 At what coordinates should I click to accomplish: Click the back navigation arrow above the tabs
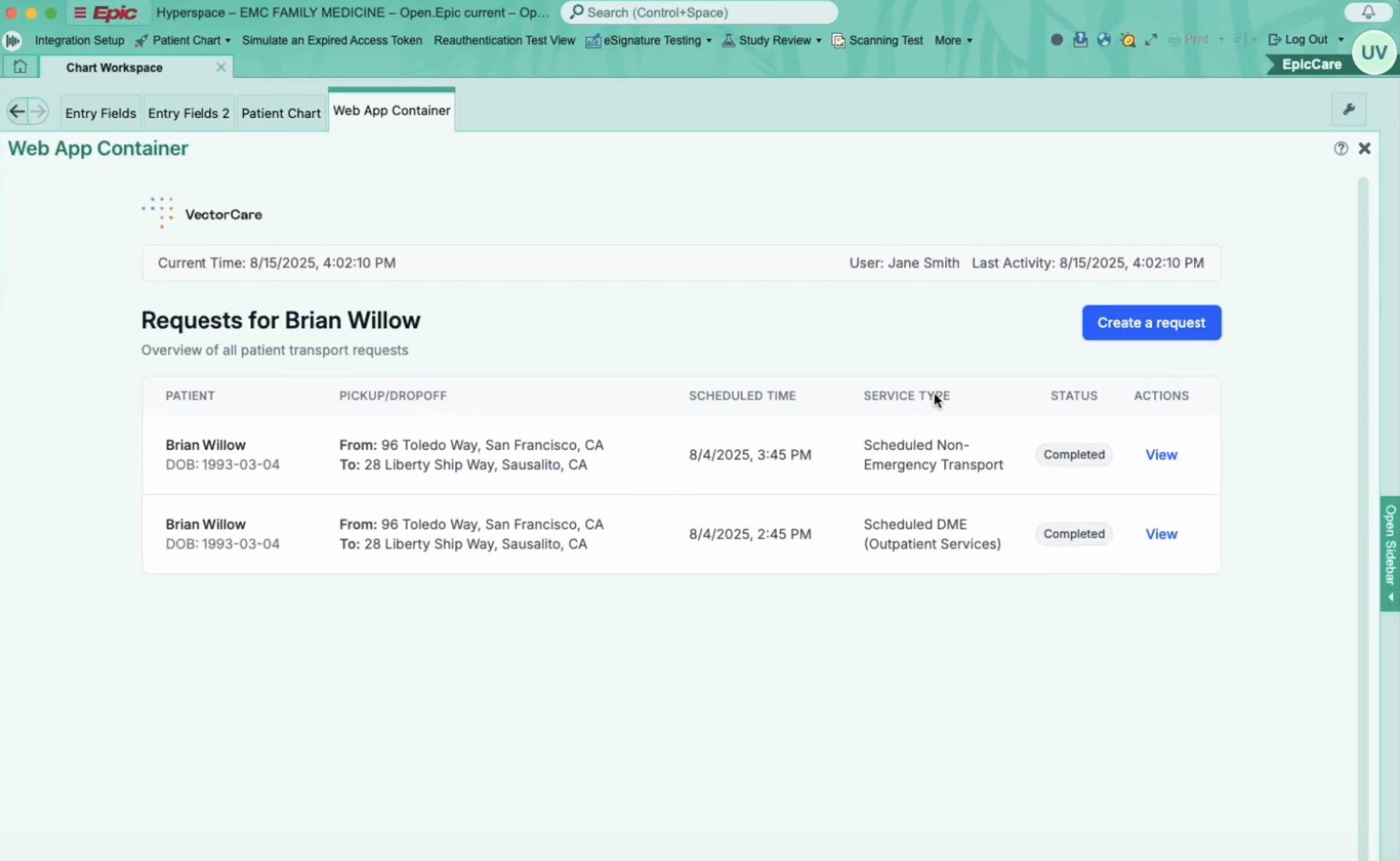point(16,110)
